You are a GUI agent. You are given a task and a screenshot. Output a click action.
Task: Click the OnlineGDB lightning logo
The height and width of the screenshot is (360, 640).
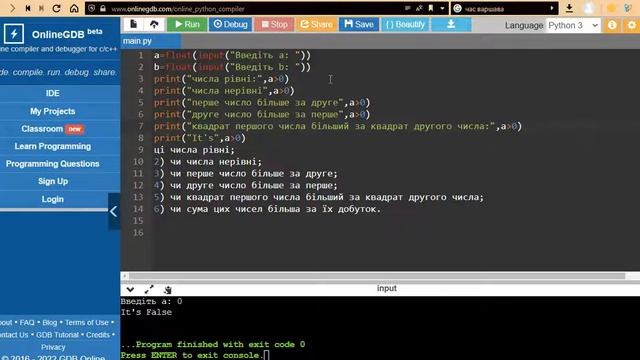coord(14,34)
